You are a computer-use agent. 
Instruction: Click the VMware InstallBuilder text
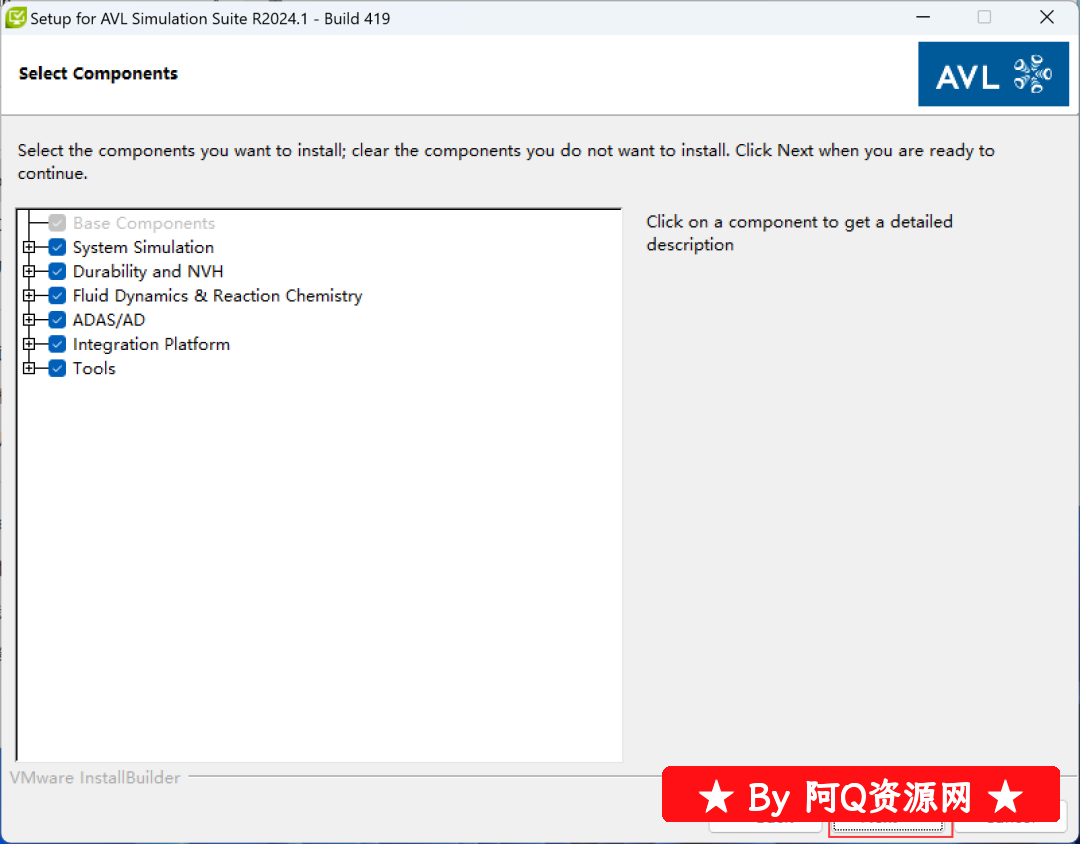point(95,777)
